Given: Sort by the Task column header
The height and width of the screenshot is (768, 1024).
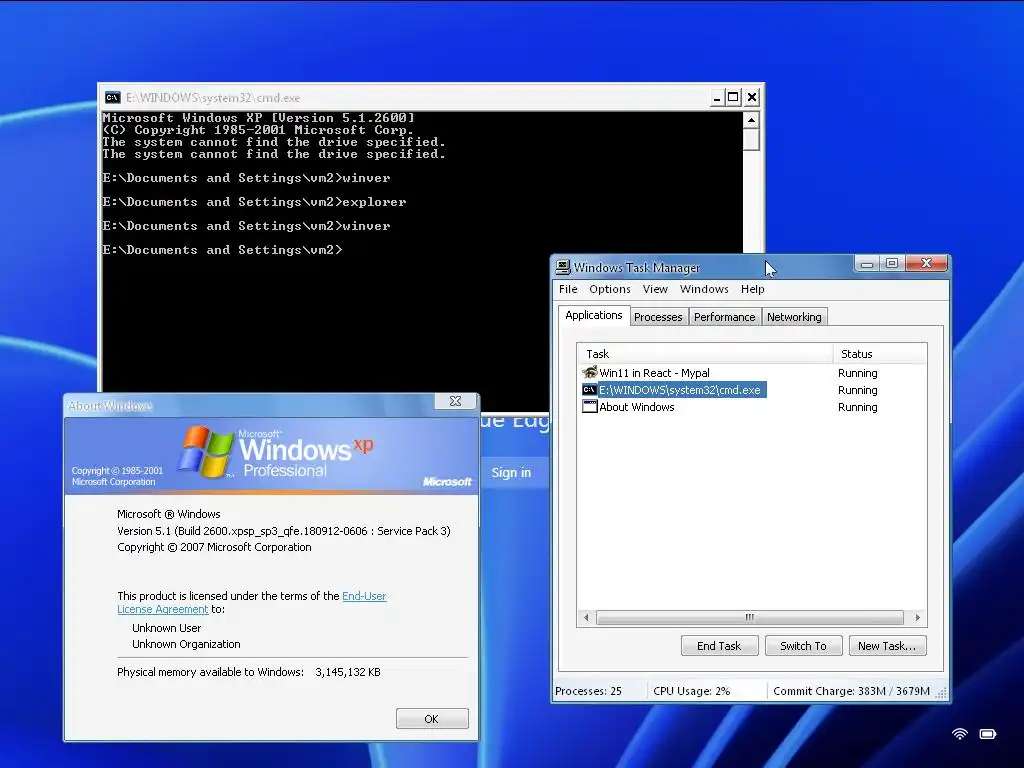Looking at the screenshot, I should 705,354.
